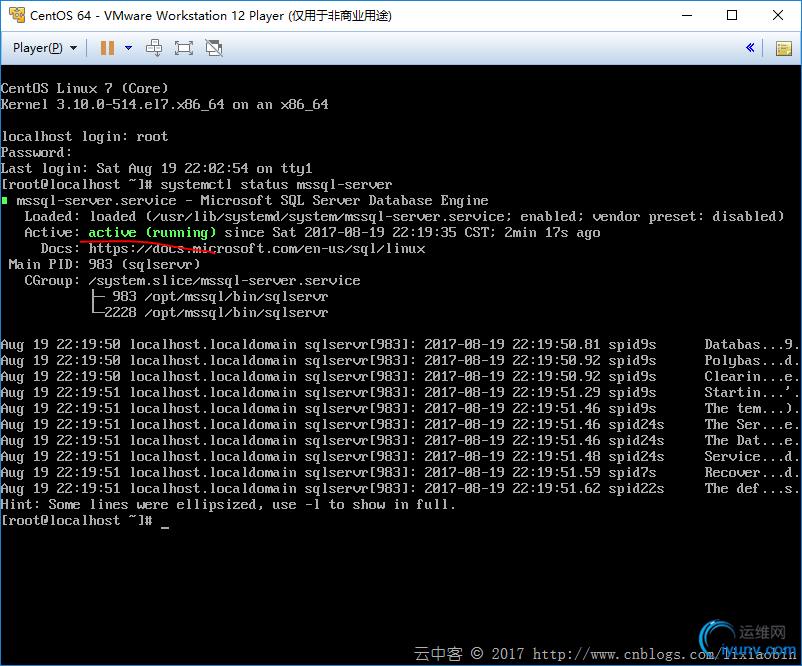Maximize the VMware Player window
The height and width of the screenshot is (666, 802).
click(x=732, y=15)
